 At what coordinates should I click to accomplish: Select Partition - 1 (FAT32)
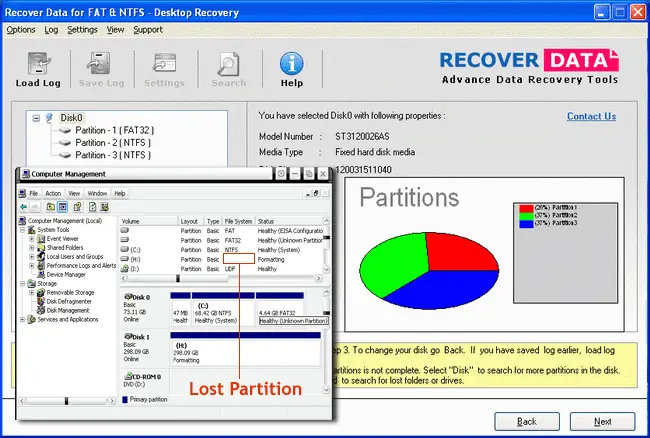[x=114, y=131]
